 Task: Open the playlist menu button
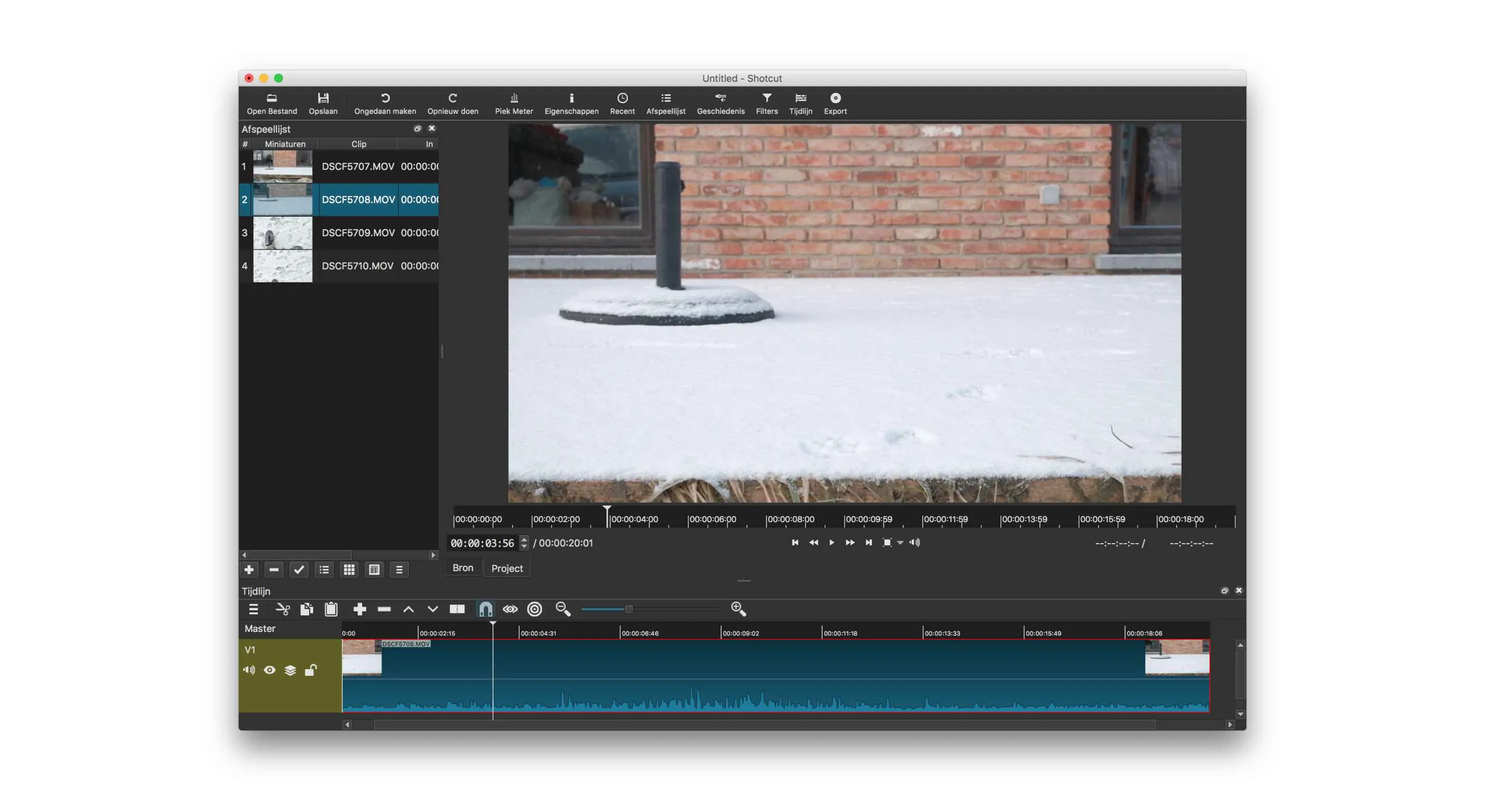(x=399, y=570)
